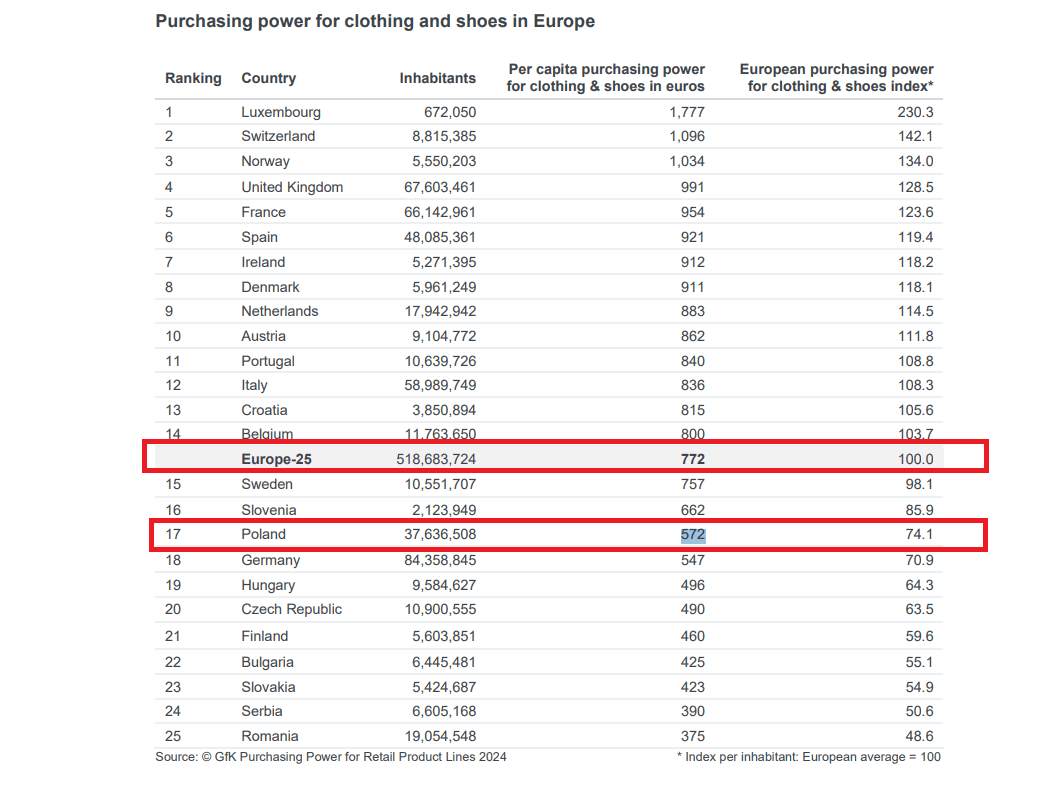Click the 'Romania' country cell
This screenshot has width=1046, height=785.
pyautogui.click(x=270, y=736)
